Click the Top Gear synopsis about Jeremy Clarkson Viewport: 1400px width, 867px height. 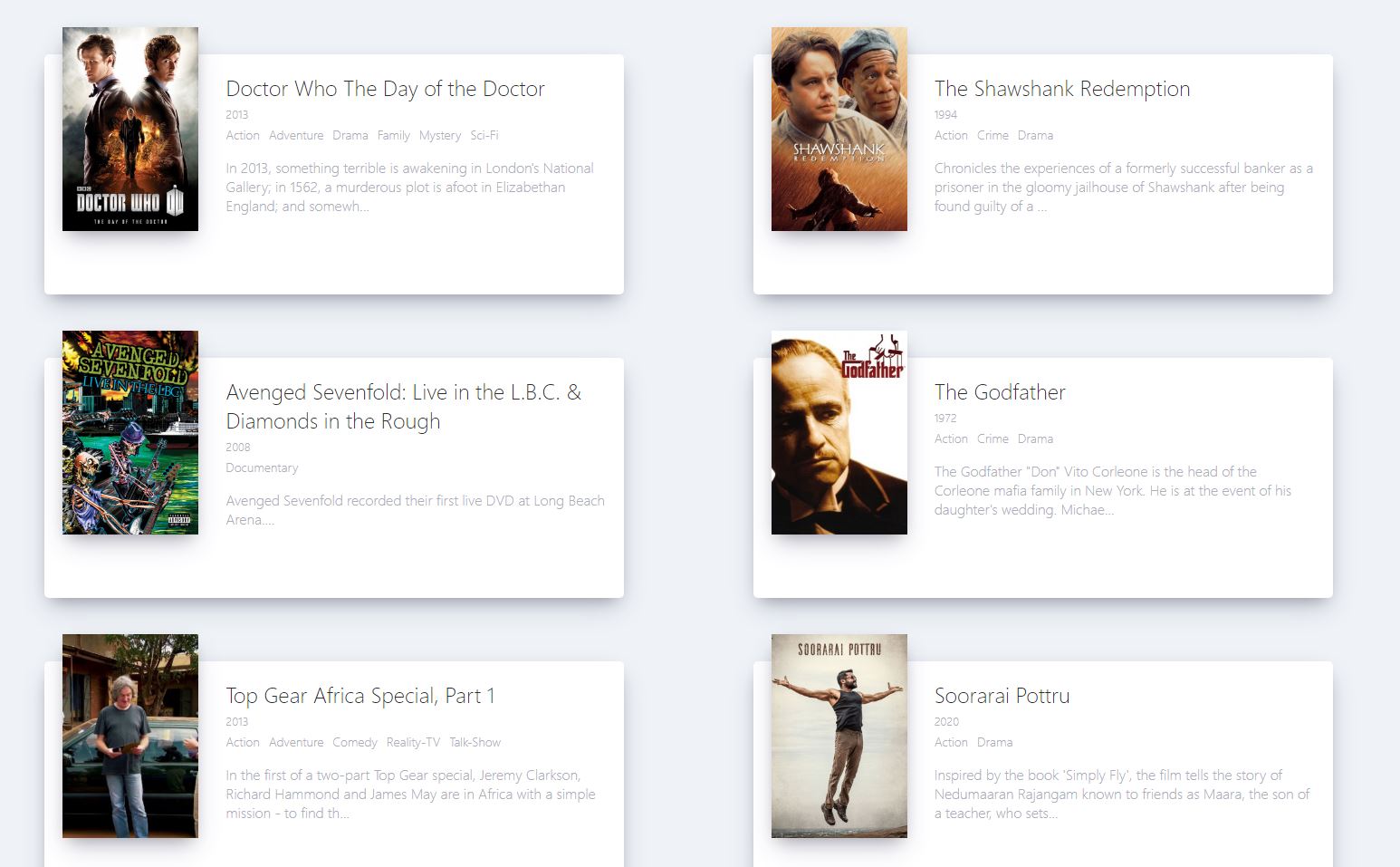pos(410,794)
